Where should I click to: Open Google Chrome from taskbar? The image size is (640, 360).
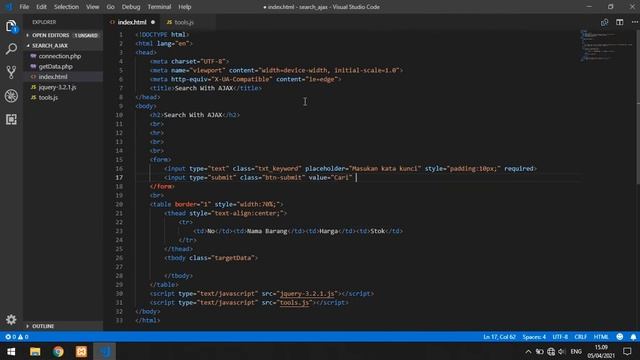point(58,351)
